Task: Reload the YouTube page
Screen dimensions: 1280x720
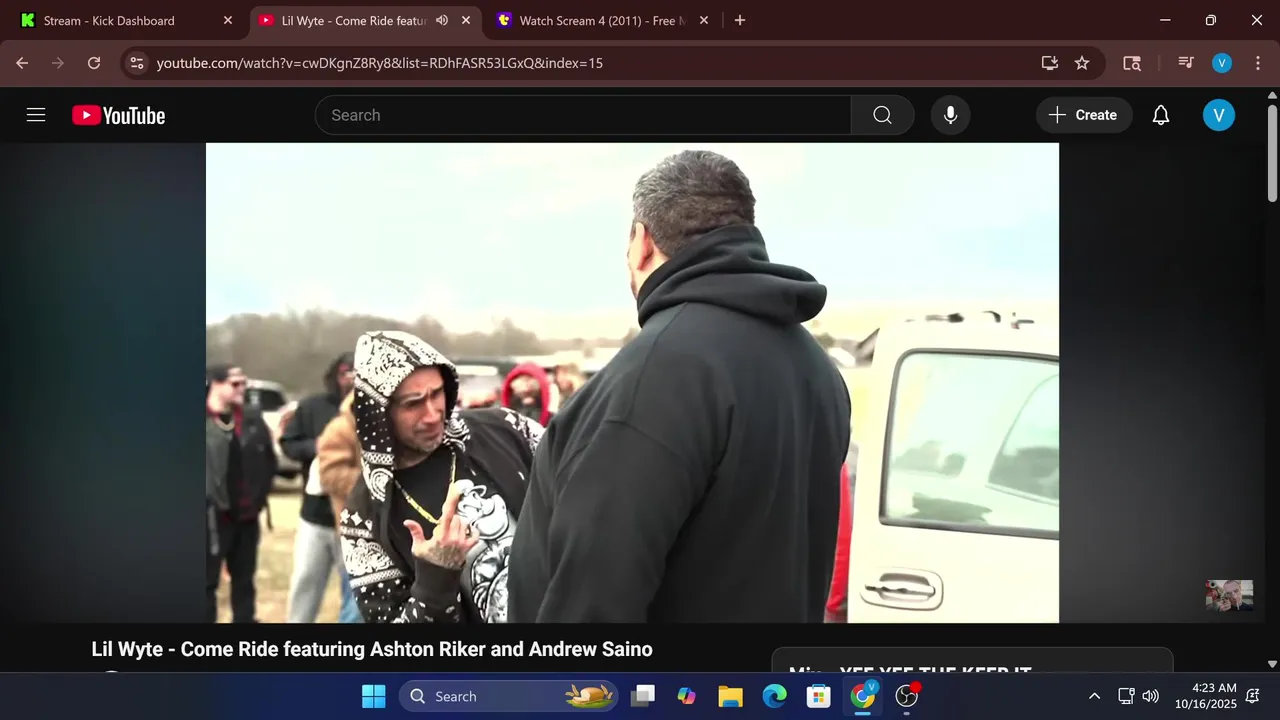Action: (x=94, y=63)
